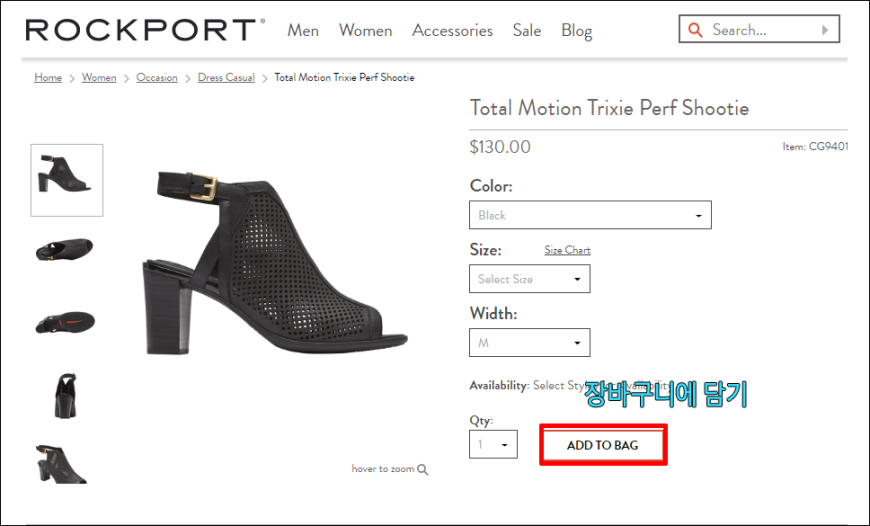Screen dimensions: 870x526
Task: Open the Women menu
Action: [x=366, y=31]
